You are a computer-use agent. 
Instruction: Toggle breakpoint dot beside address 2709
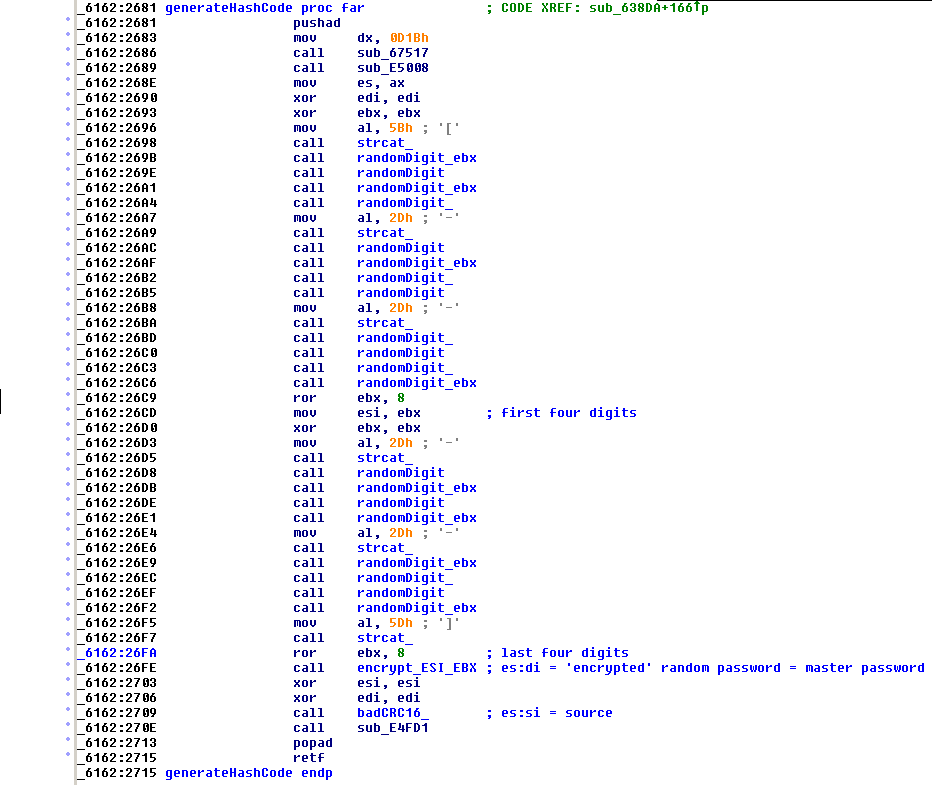[x=68, y=710]
